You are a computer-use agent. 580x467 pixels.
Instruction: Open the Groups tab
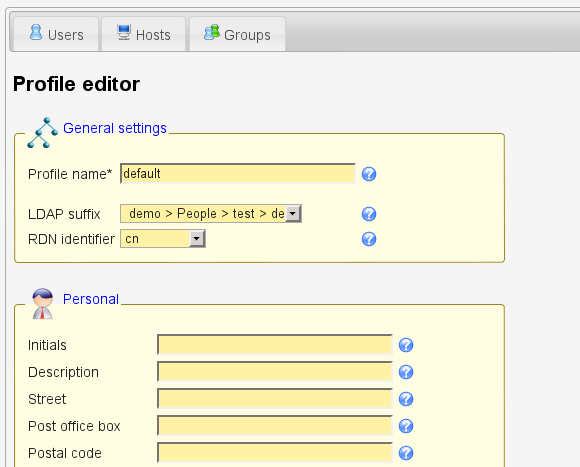[237, 34]
